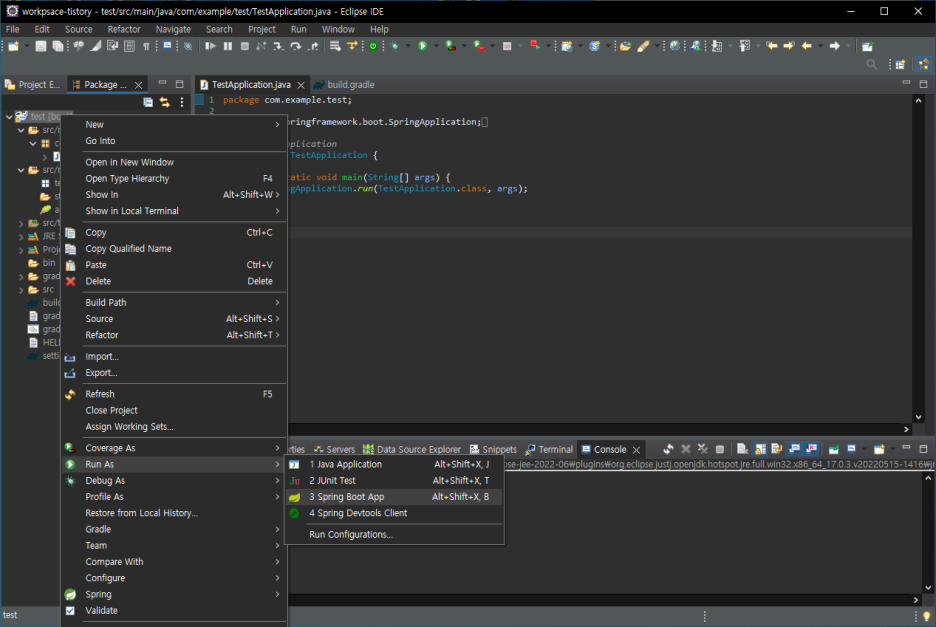Click the green Run button in toolbar
Viewport: 936px width, 627px height.
[x=423, y=46]
